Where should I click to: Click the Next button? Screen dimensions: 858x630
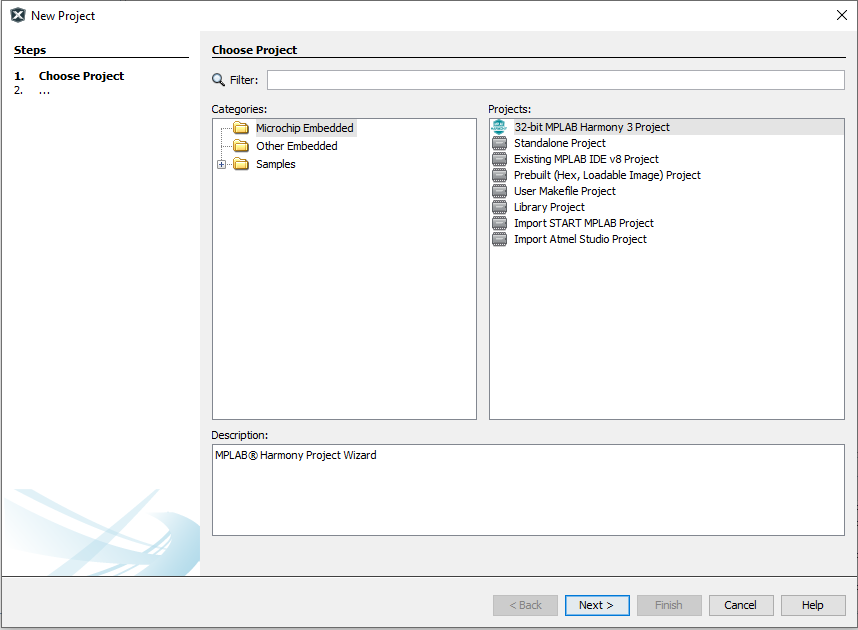click(x=597, y=605)
